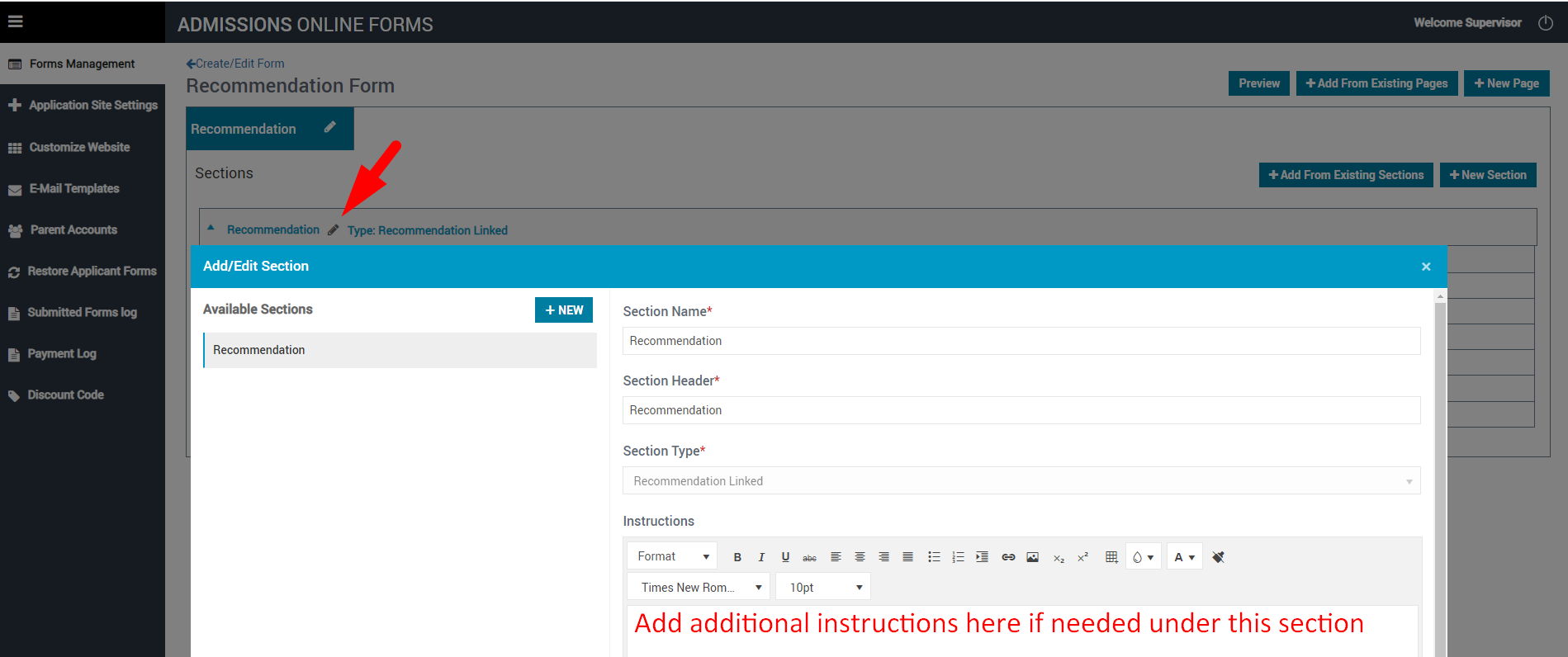Click the New Page button
Viewport: 1568px width, 657px height.
click(1506, 83)
